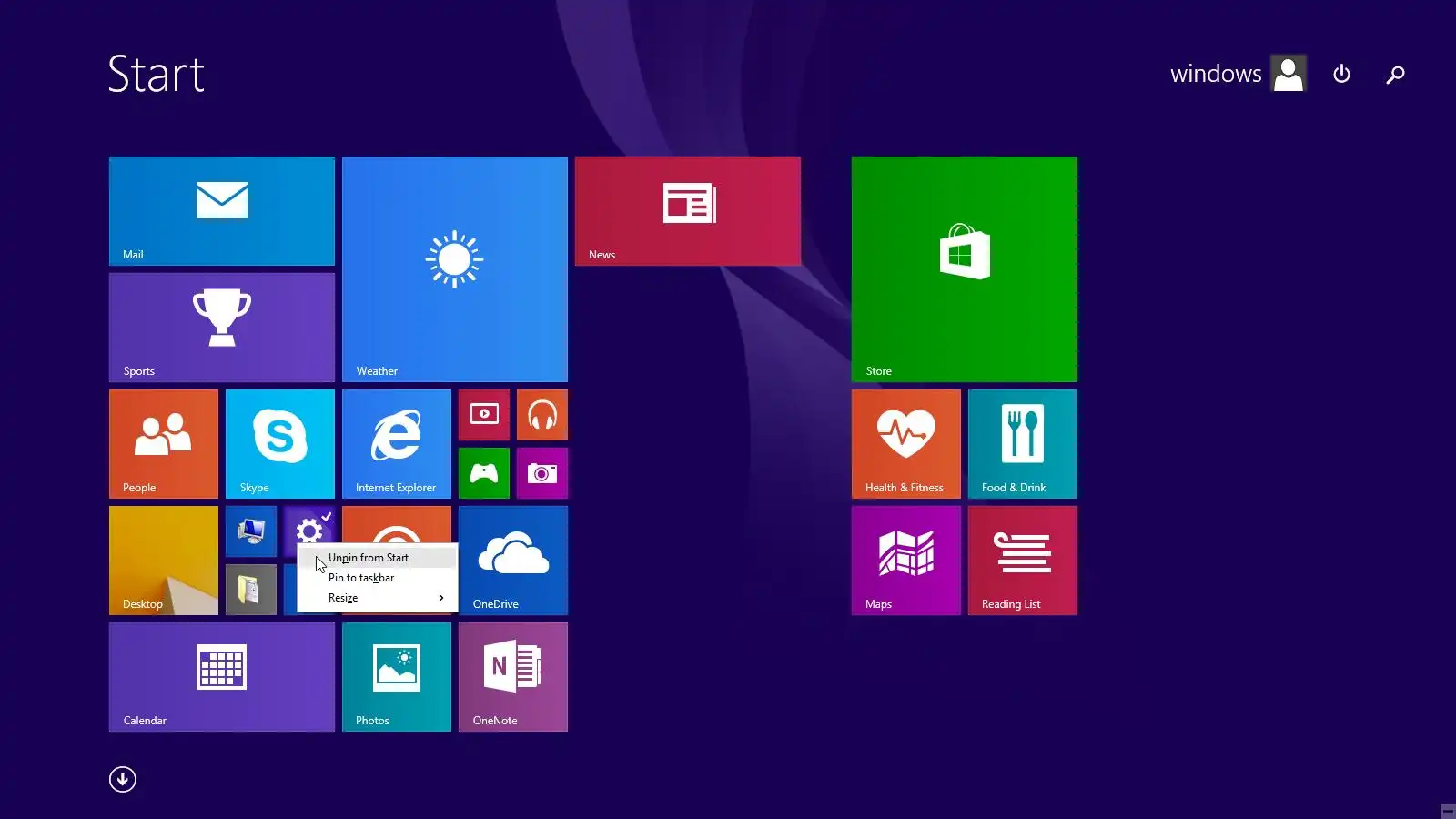The image size is (1456, 819).
Task: Open the small Music headphones tile
Action: pos(542,415)
